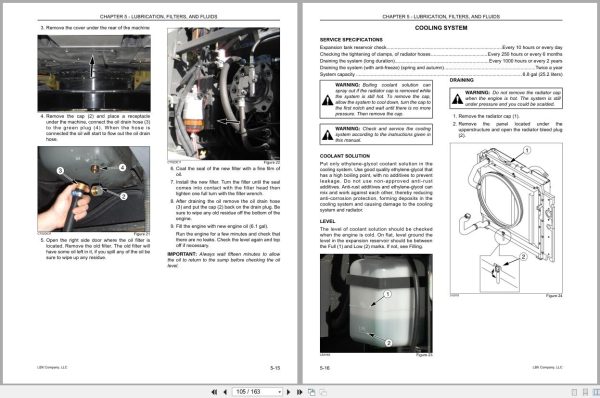Click the IMPORTANT note text
The image size is (600, 398).
[223, 260]
